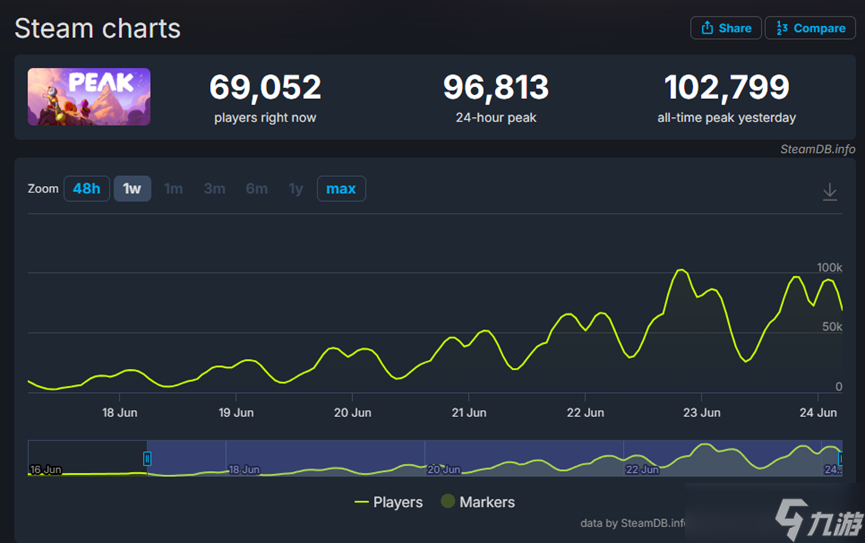Image resolution: width=865 pixels, height=543 pixels.
Task: Download the chart data via arrow icon
Action: click(x=829, y=192)
